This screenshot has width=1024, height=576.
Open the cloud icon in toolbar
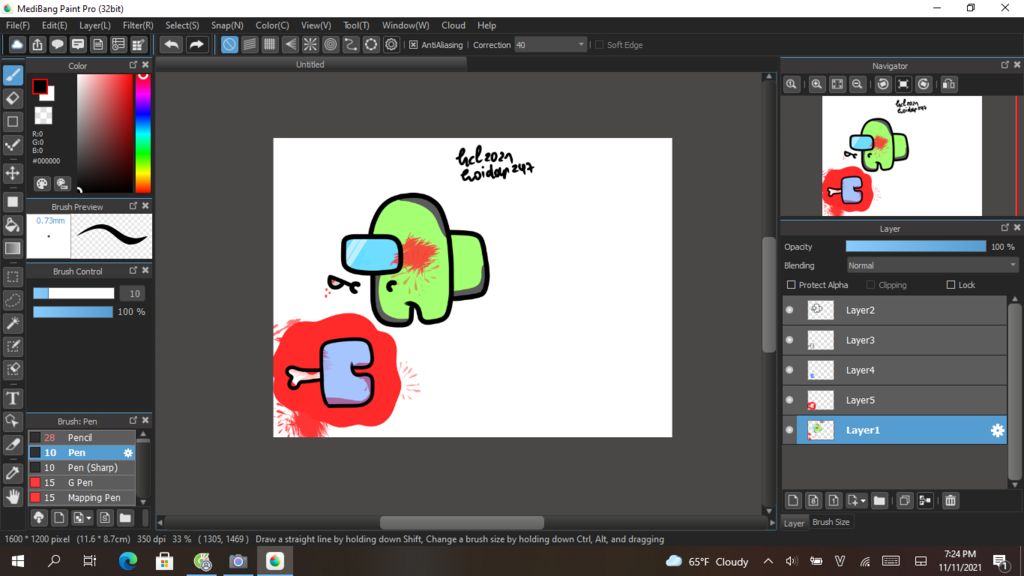pos(17,44)
